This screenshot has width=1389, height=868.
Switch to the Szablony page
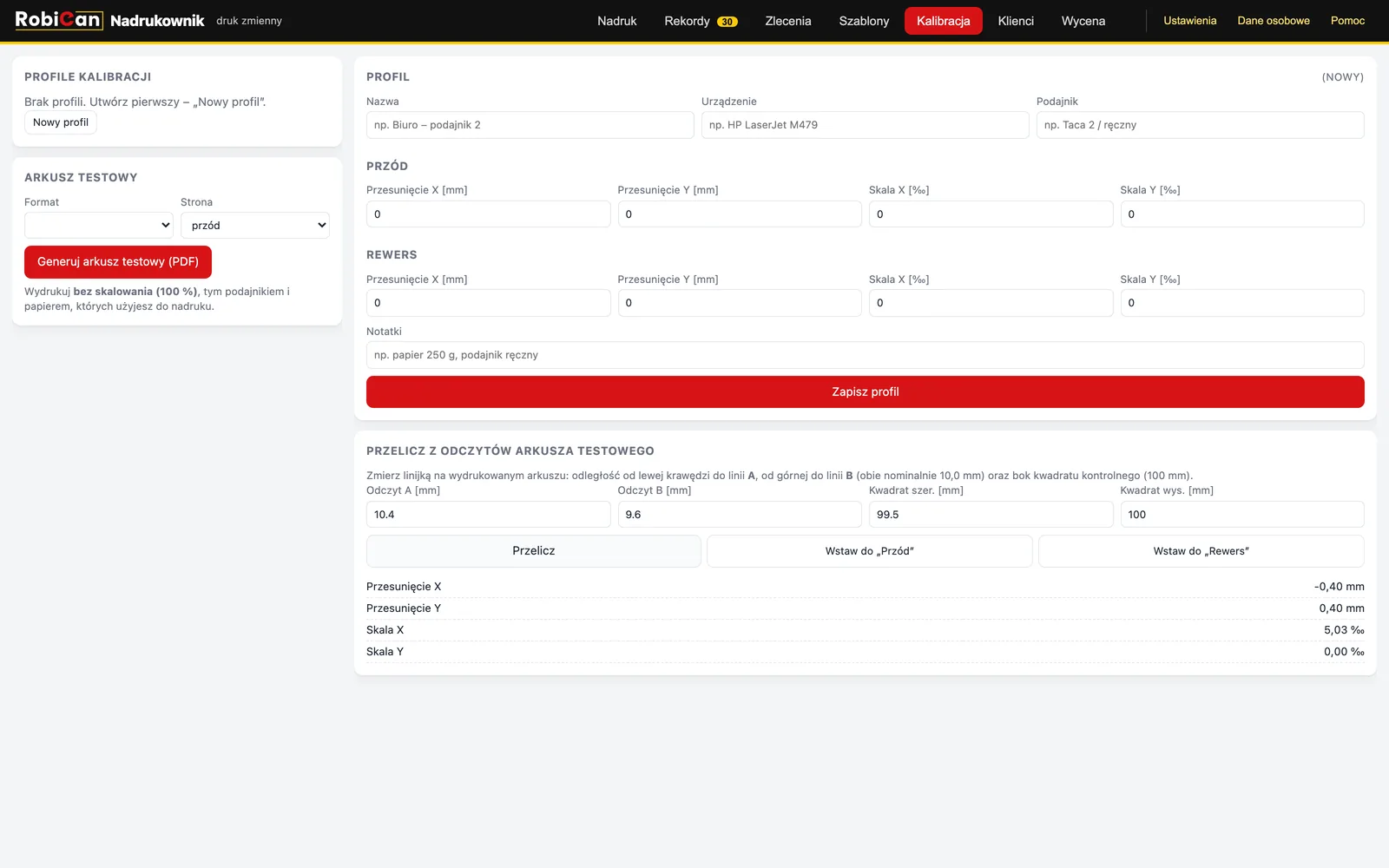pos(864,21)
